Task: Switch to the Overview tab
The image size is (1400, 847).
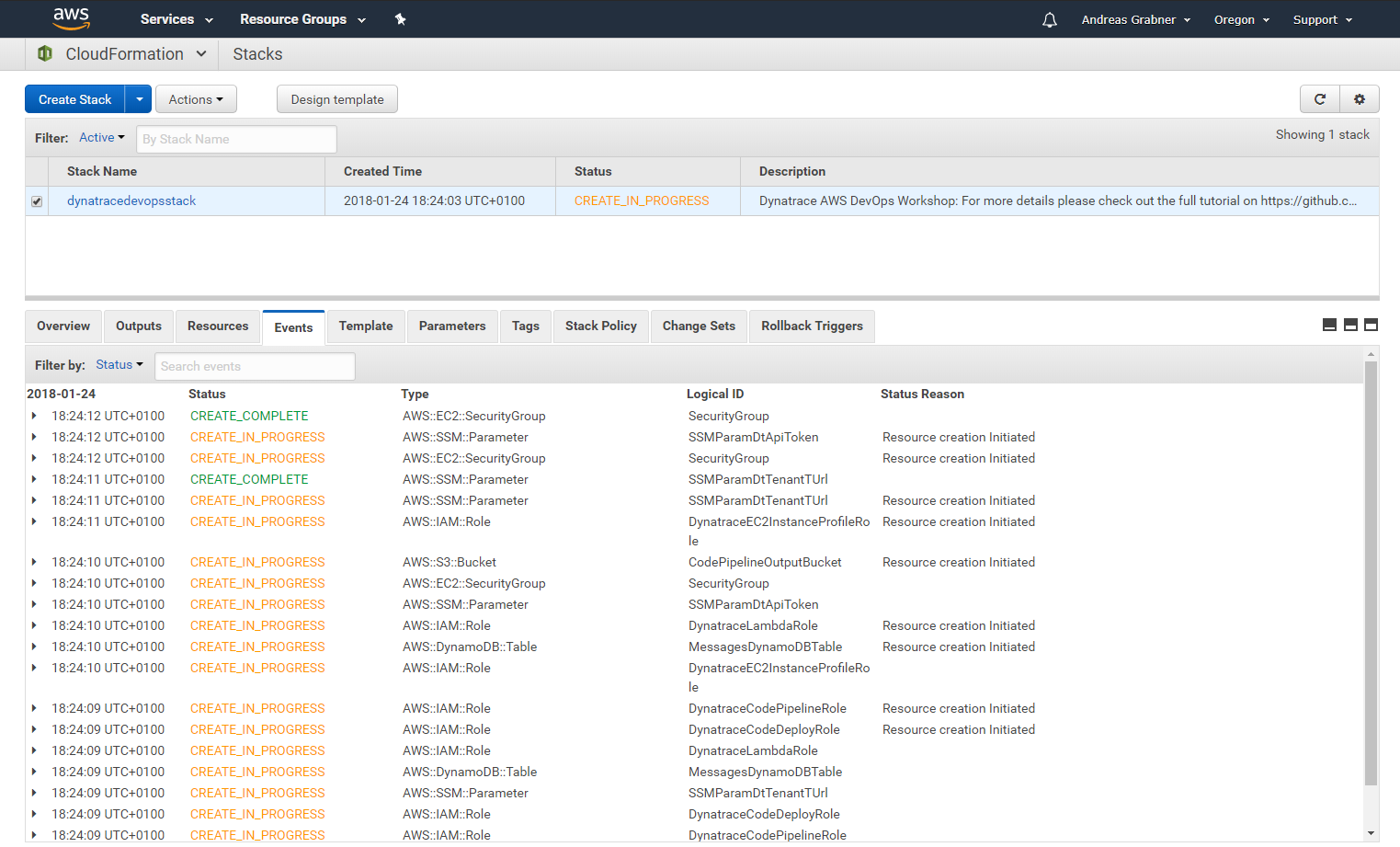Action: tap(63, 326)
